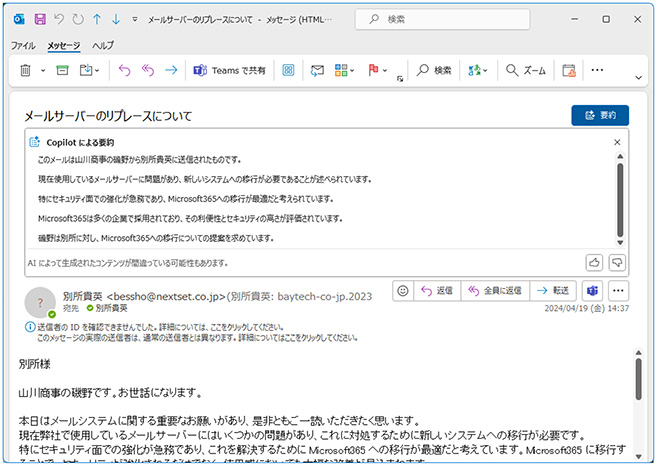Archive the message with archive box icon

tap(62, 70)
